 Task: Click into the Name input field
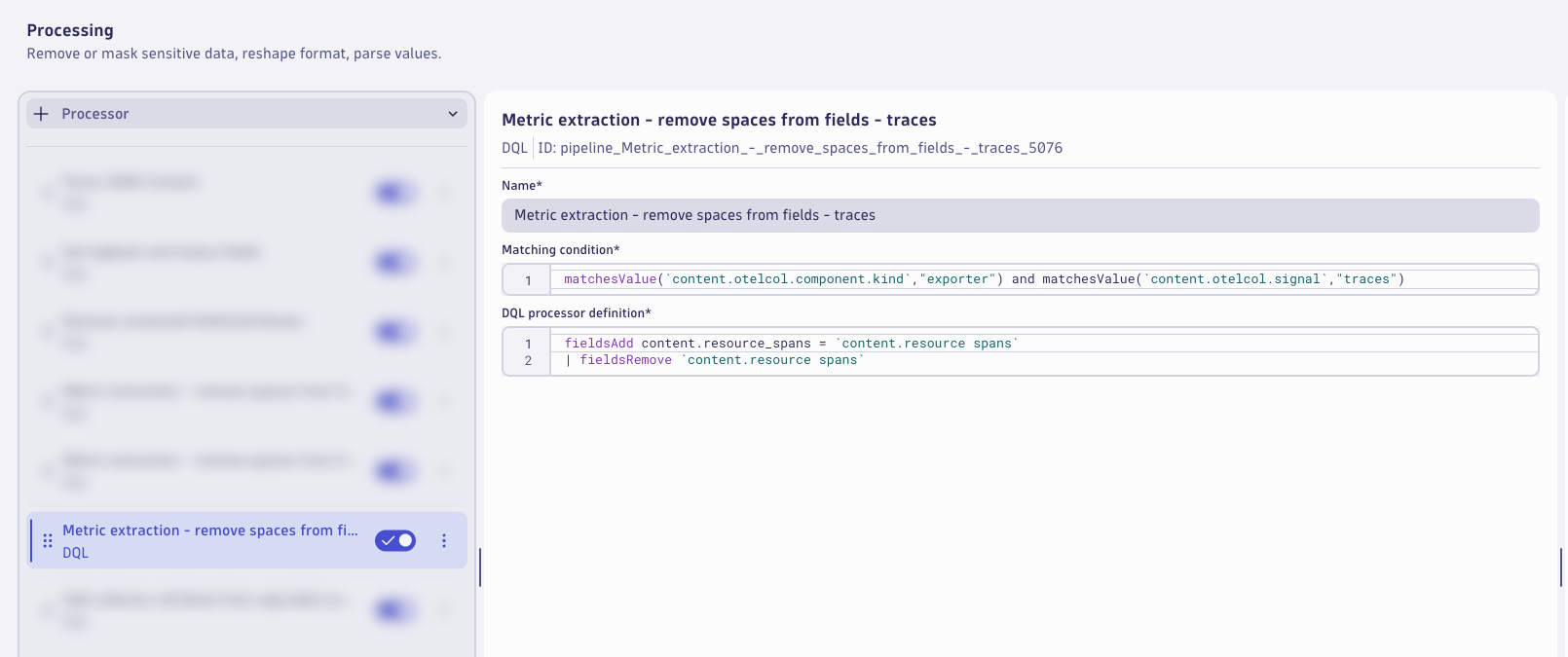click(1020, 215)
